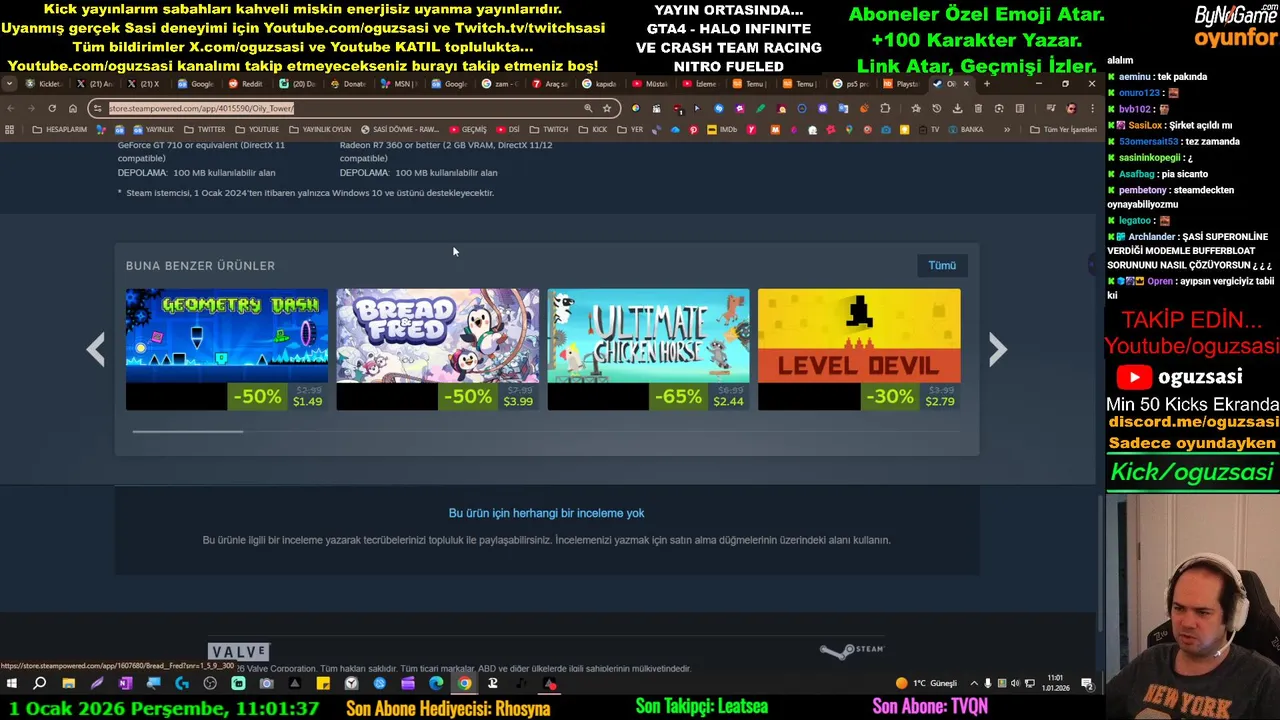Click 'Bu ürün için herhangi bir inceleme yok'

click(x=546, y=513)
